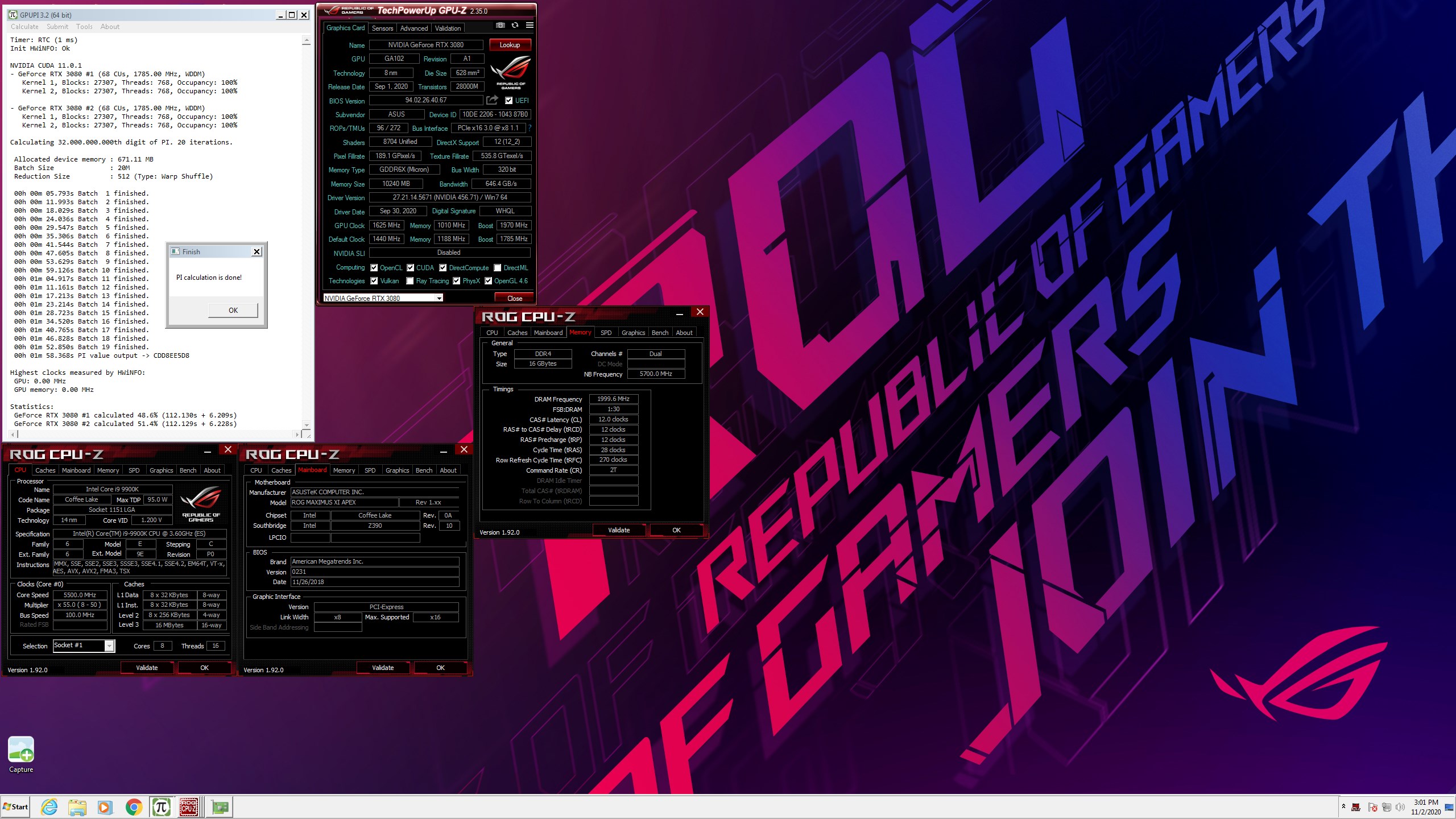This screenshot has height=819, width=1456.
Task: Open the Calculate menu in GPUPI
Action: [24, 27]
